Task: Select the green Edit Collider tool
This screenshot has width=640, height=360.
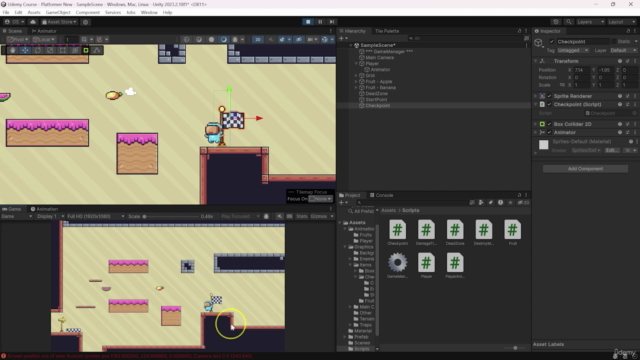Action: pyautogui.click(x=86, y=50)
